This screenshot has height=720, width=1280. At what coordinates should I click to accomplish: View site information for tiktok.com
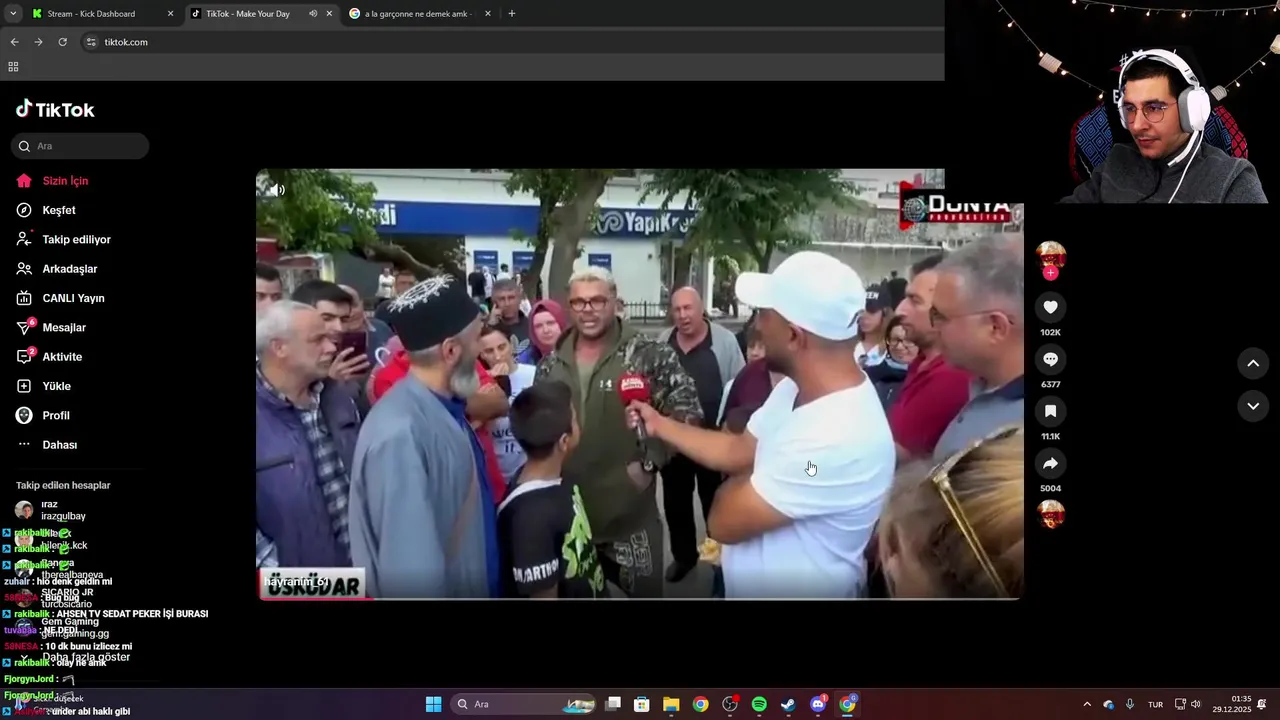(x=91, y=42)
